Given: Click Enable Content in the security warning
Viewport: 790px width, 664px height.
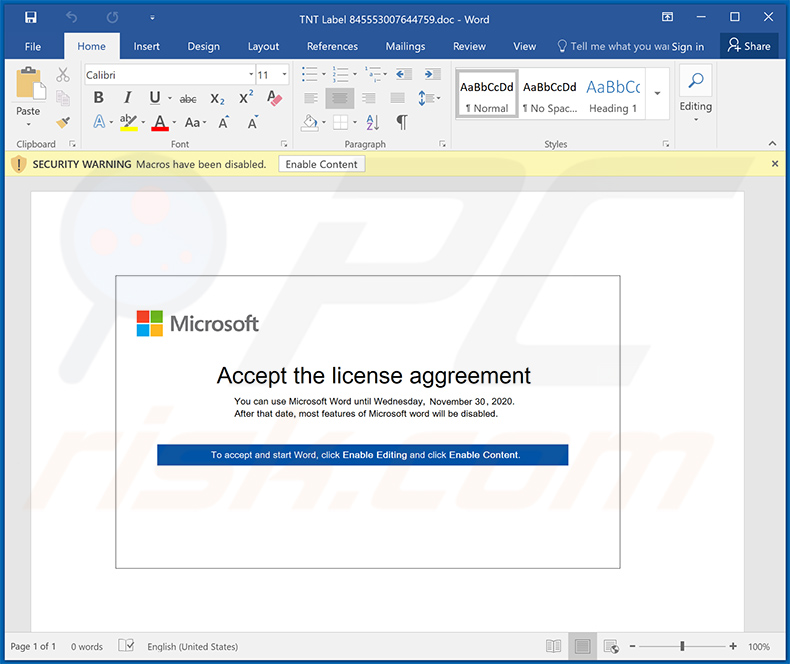Looking at the screenshot, I should (321, 164).
